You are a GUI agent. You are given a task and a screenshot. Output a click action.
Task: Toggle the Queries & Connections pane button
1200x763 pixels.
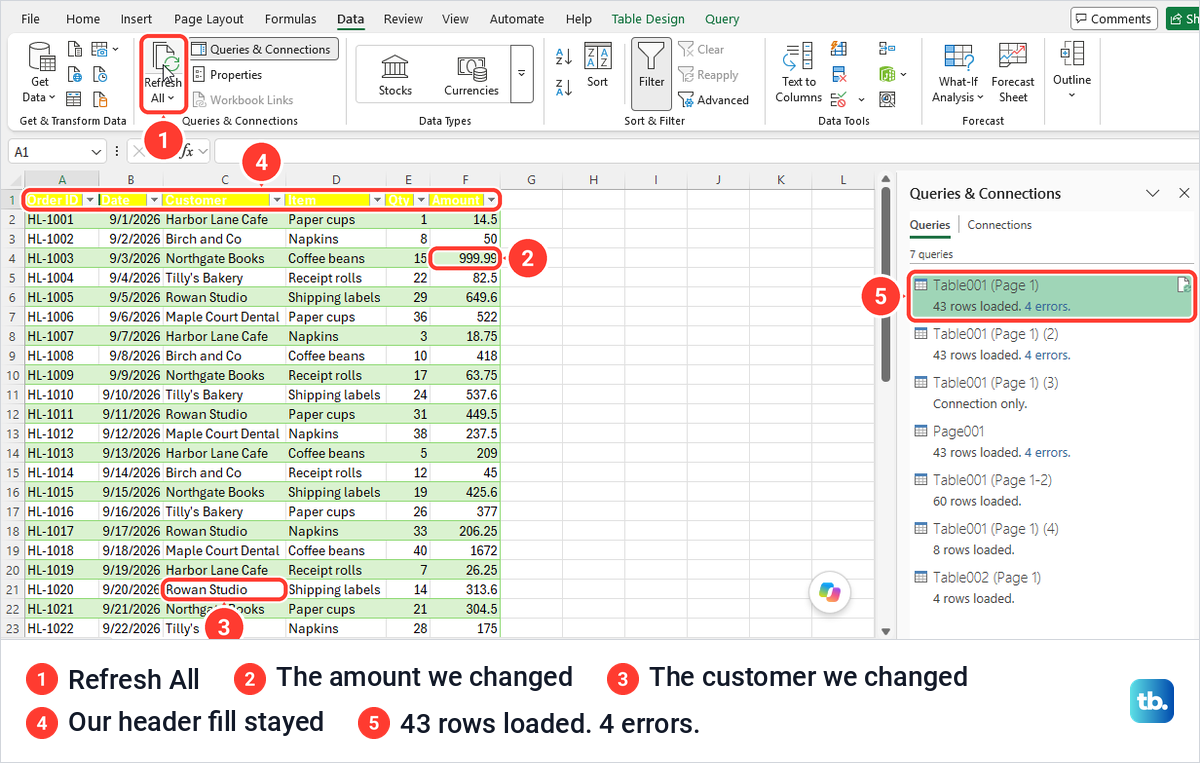pyautogui.click(x=262, y=49)
